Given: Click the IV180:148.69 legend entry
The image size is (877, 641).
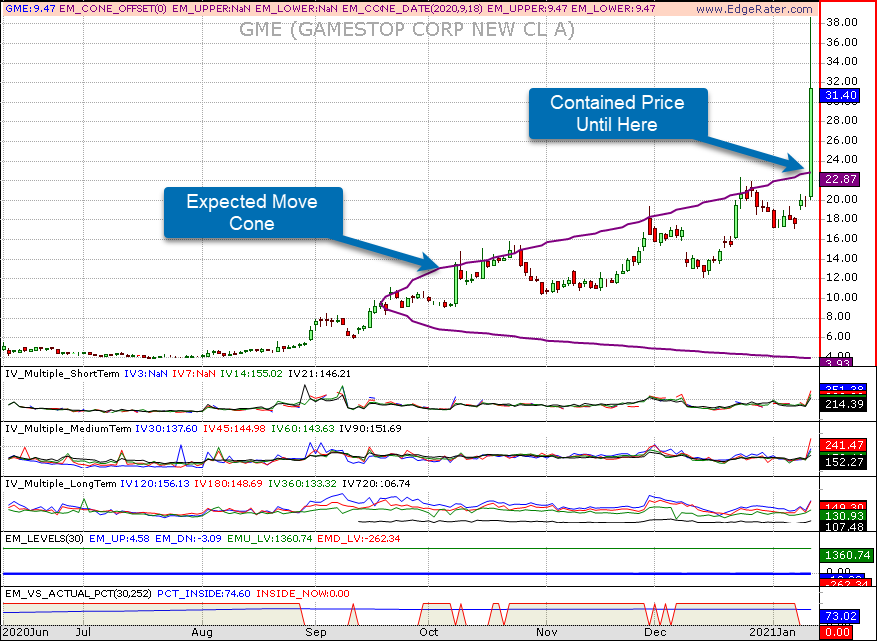Looking at the screenshot, I should coord(228,484).
